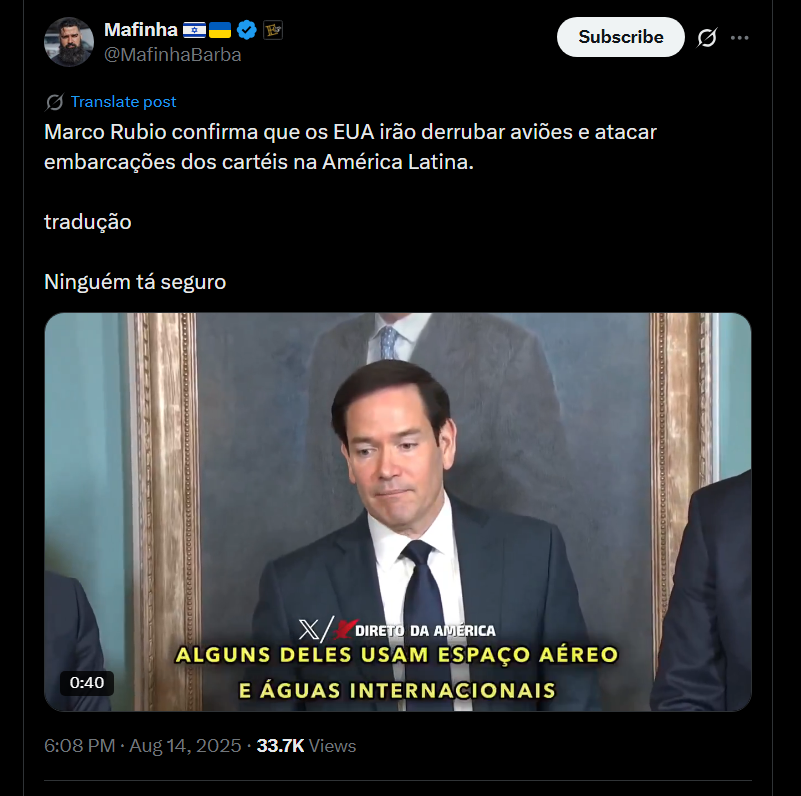This screenshot has width=801, height=796.
Task: Open the @MafinhaBarba handle link
Action: pyautogui.click(x=173, y=55)
